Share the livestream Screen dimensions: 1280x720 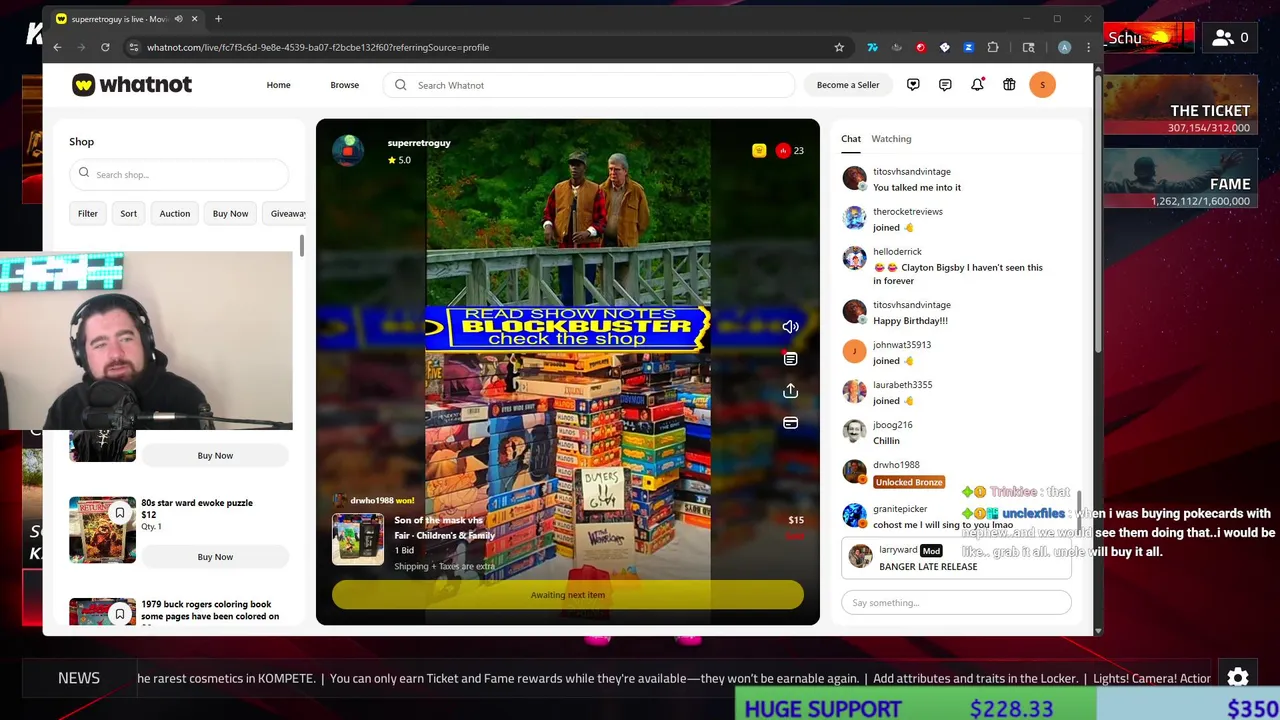(x=790, y=391)
